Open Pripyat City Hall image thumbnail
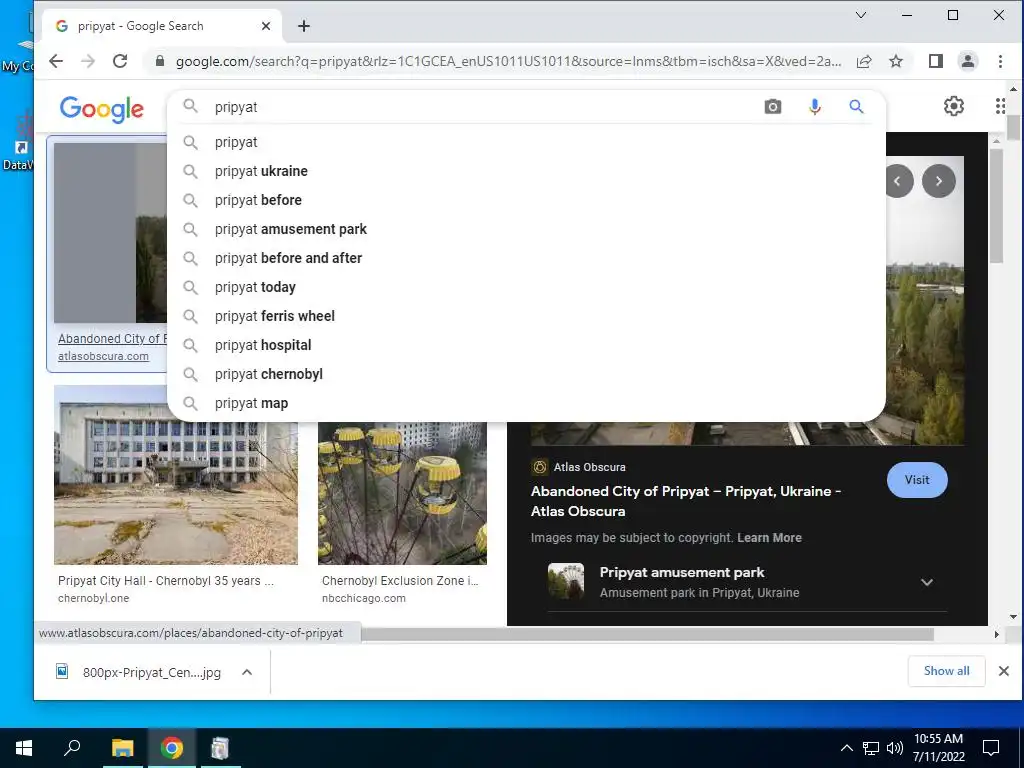Screen dimensions: 1024x768 click(176, 475)
